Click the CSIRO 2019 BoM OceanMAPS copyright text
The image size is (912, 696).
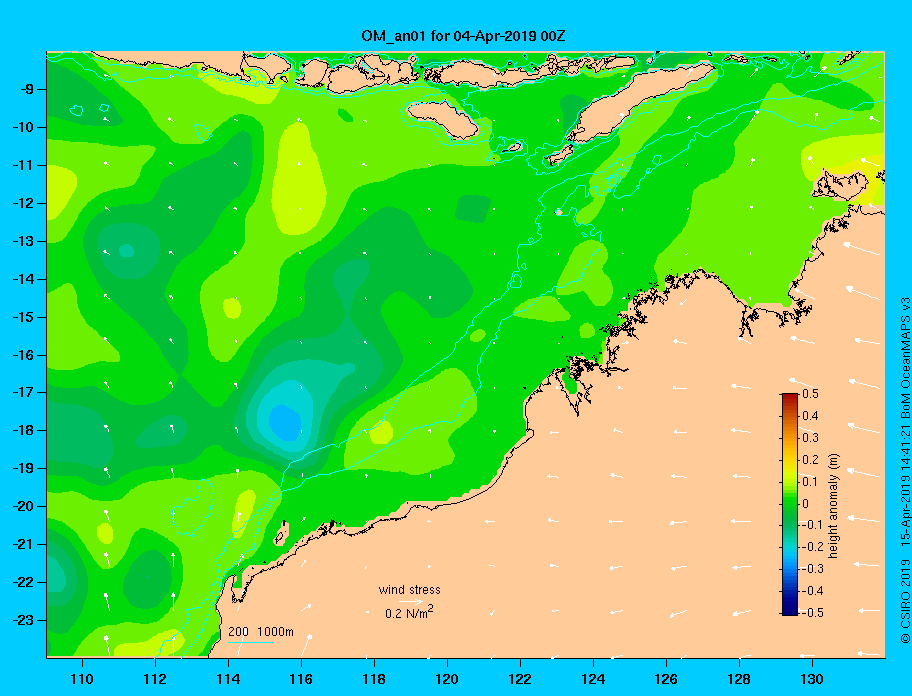[905, 470]
